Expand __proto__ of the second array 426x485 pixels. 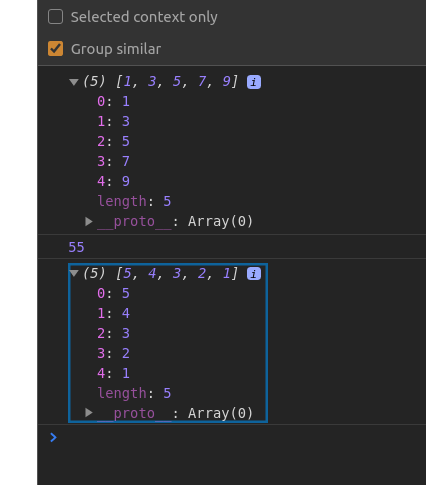89,413
